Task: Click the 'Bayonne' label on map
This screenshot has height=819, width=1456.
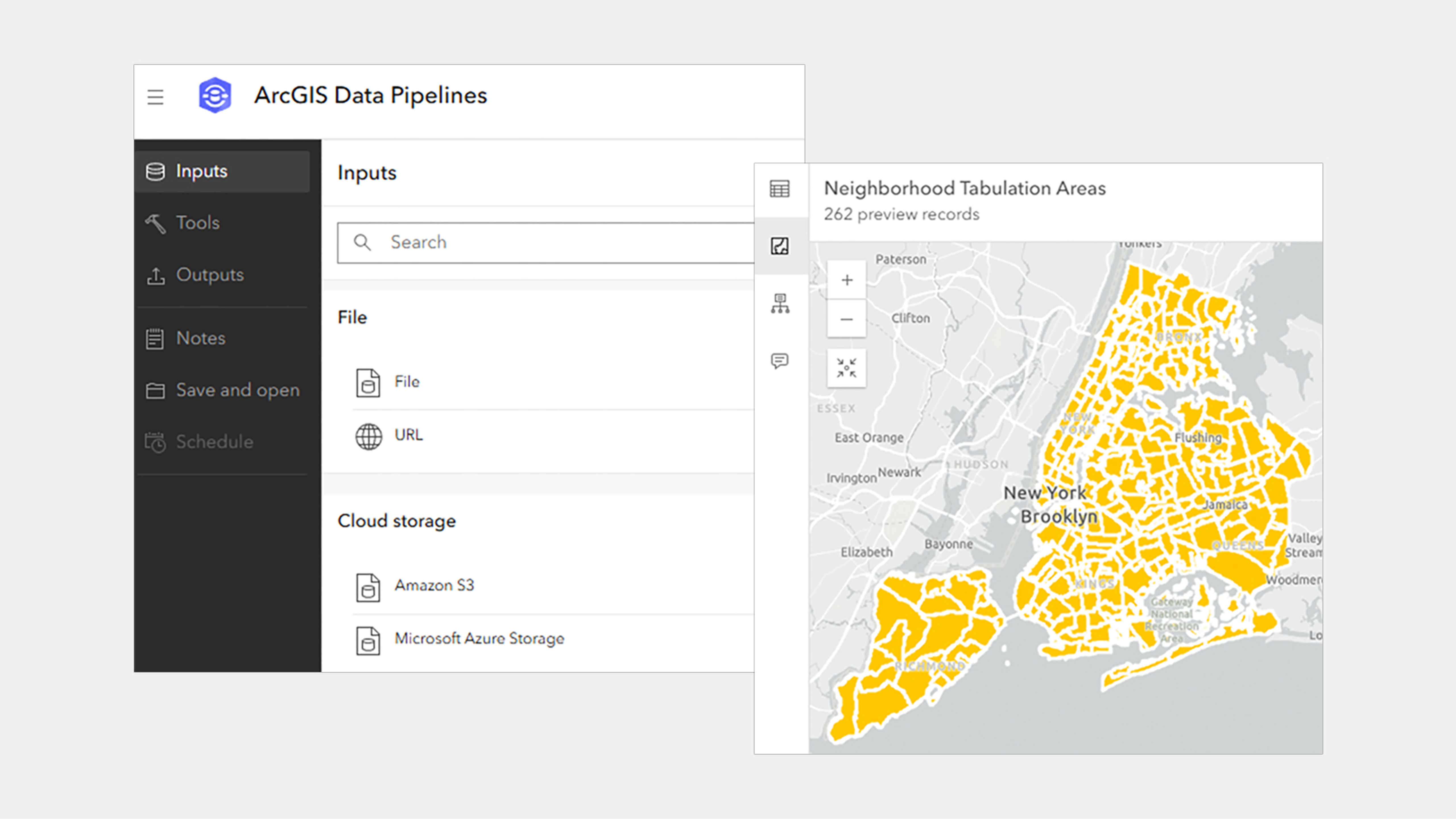Action: [949, 544]
